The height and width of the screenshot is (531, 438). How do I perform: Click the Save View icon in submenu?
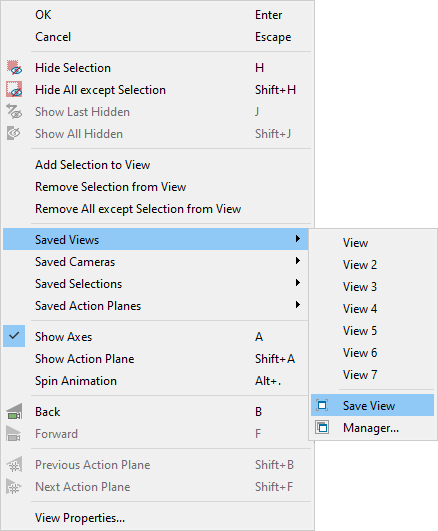tap(322, 405)
